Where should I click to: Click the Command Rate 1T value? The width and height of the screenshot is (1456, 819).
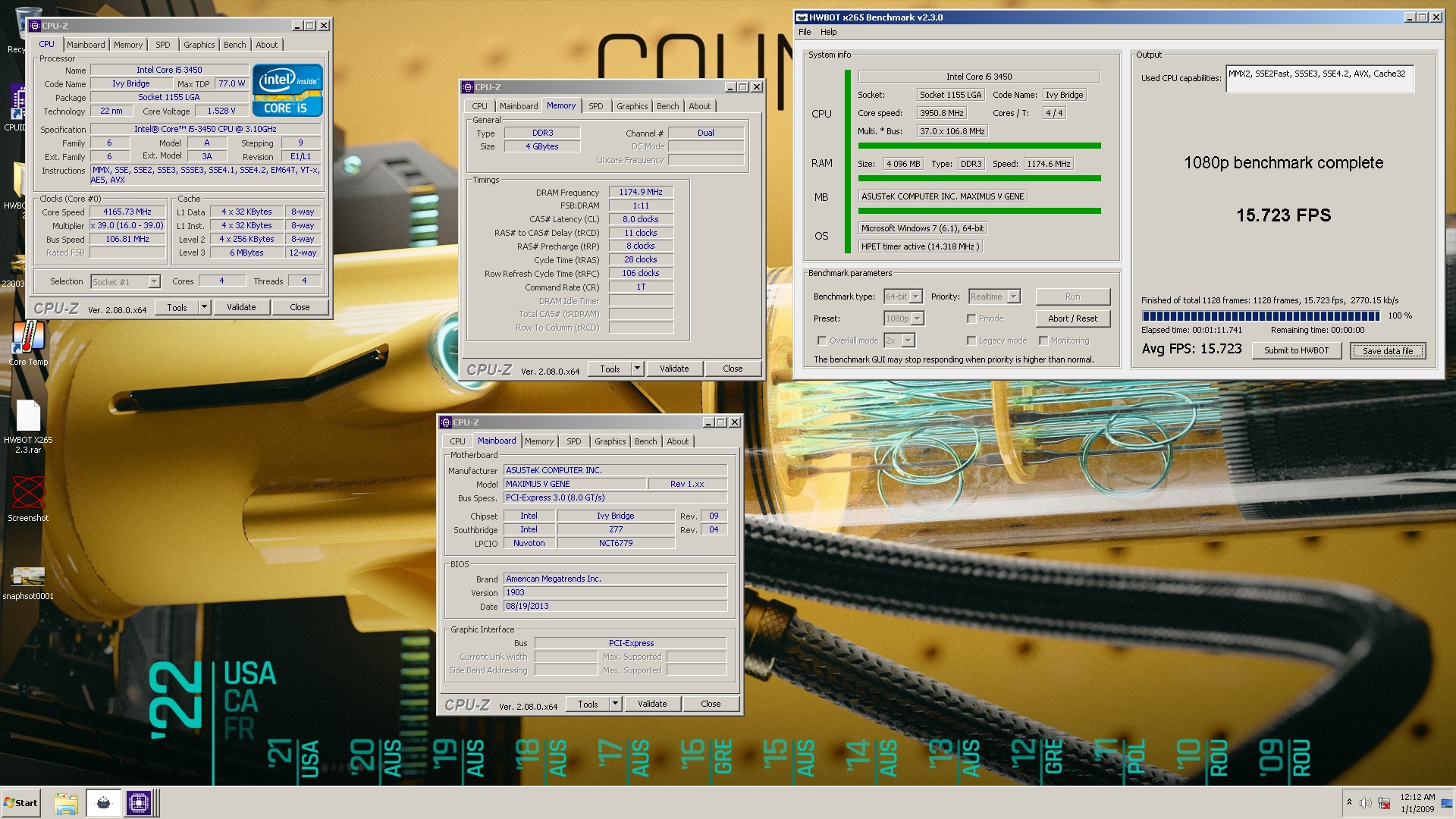click(641, 287)
